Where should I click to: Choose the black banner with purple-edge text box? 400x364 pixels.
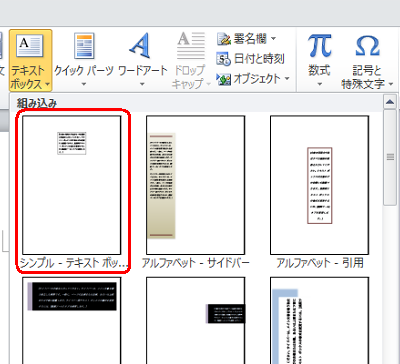click(x=72, y=320)
